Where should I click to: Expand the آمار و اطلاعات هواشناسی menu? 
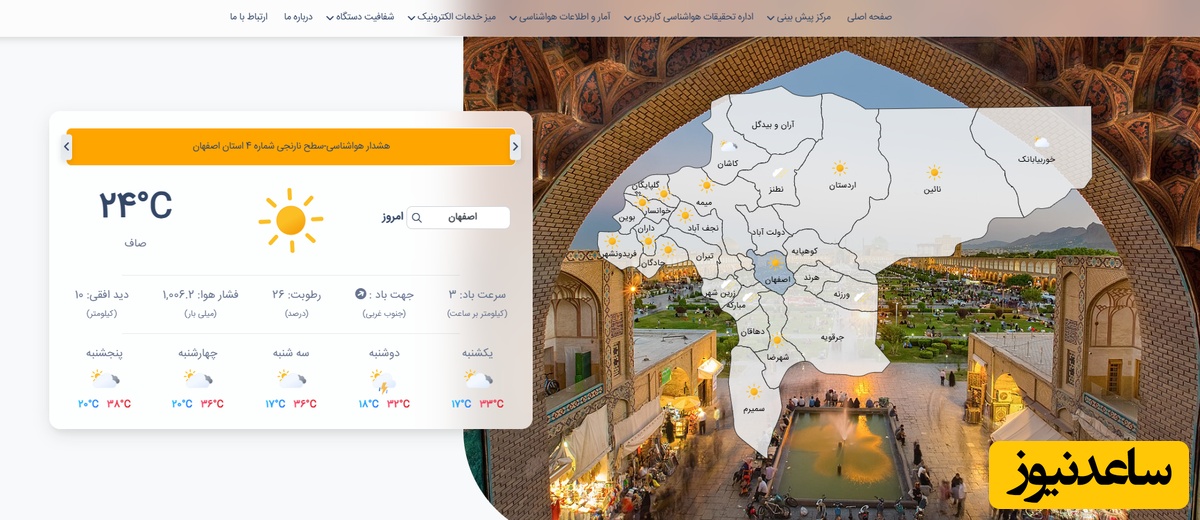point(566,17)
